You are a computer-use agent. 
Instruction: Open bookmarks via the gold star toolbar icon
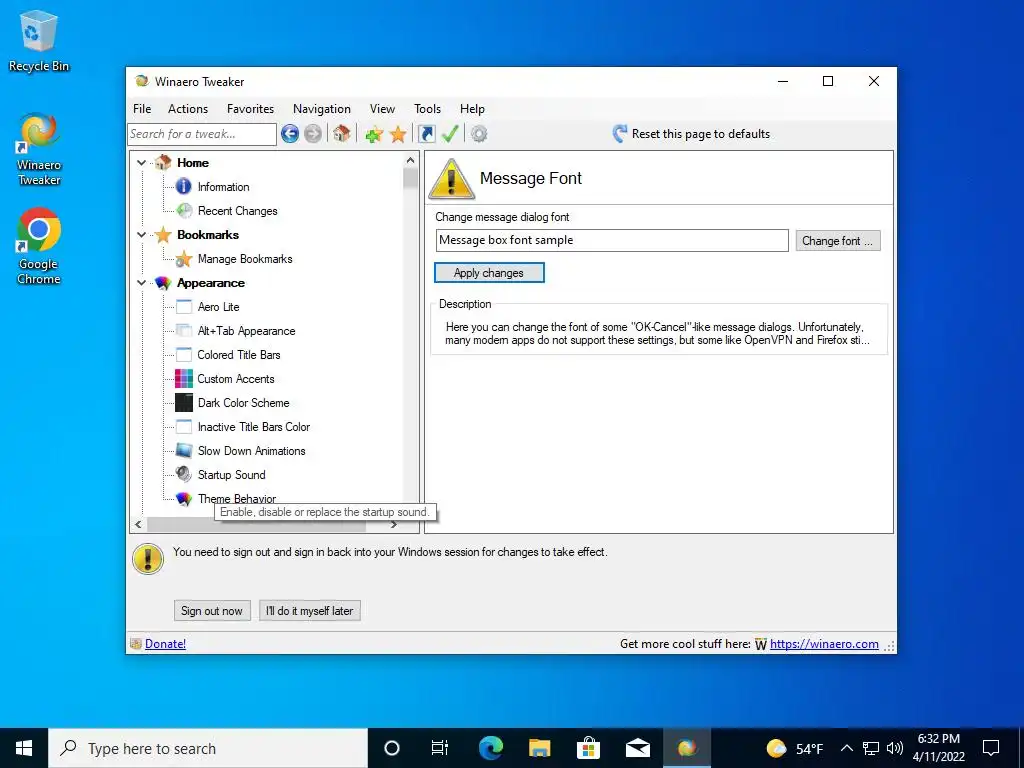(398, 135)
